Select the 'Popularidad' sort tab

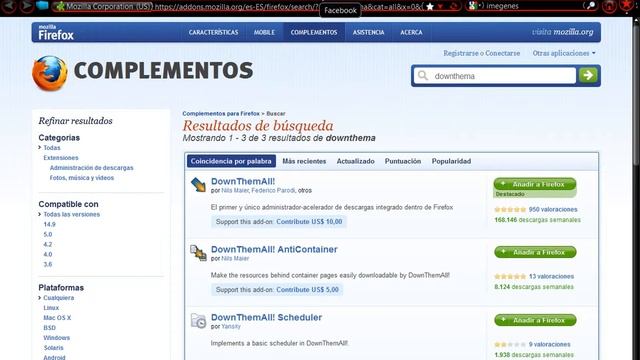tap(451, 161)
